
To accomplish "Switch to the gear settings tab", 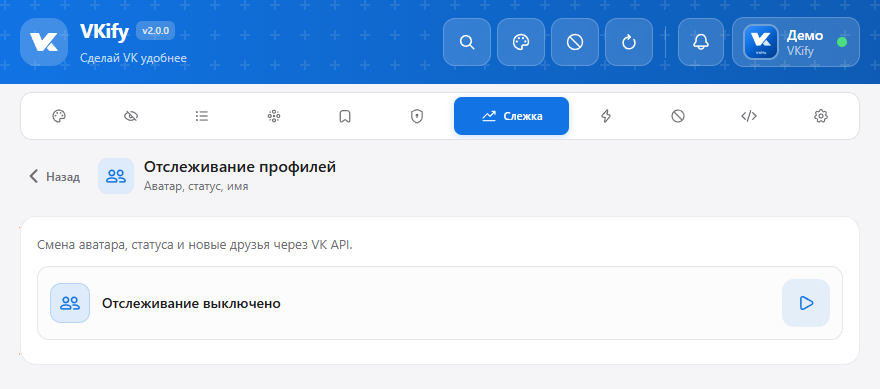I will click(821, 116).
